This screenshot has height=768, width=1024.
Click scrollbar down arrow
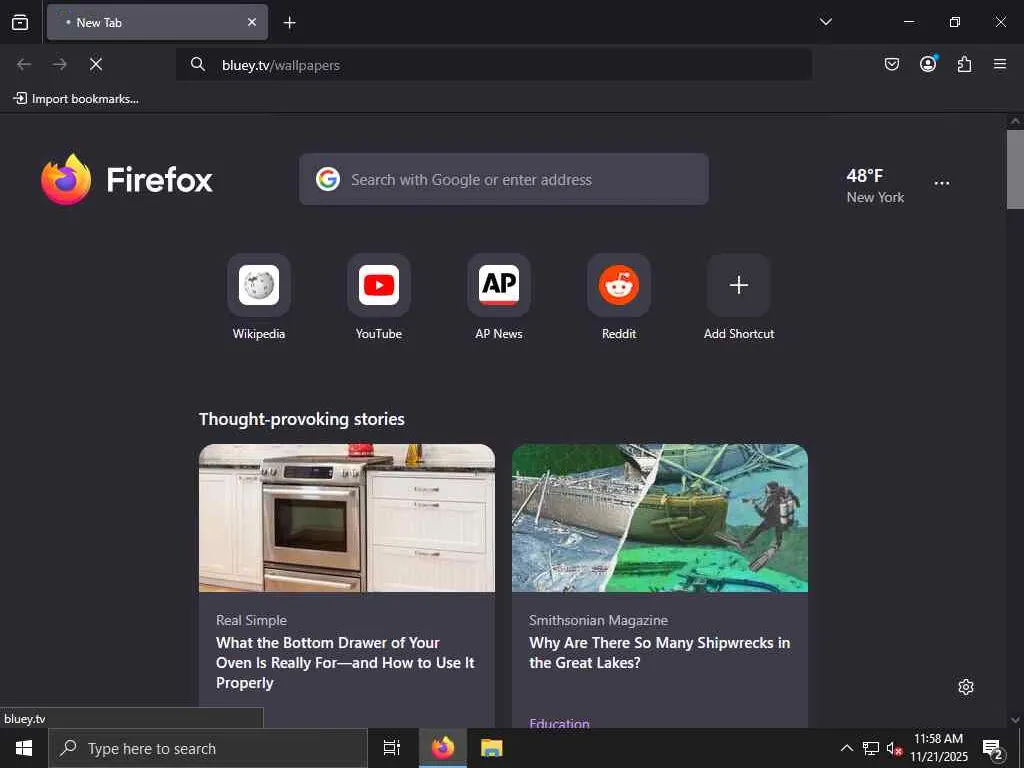(x=1015, y=720)
